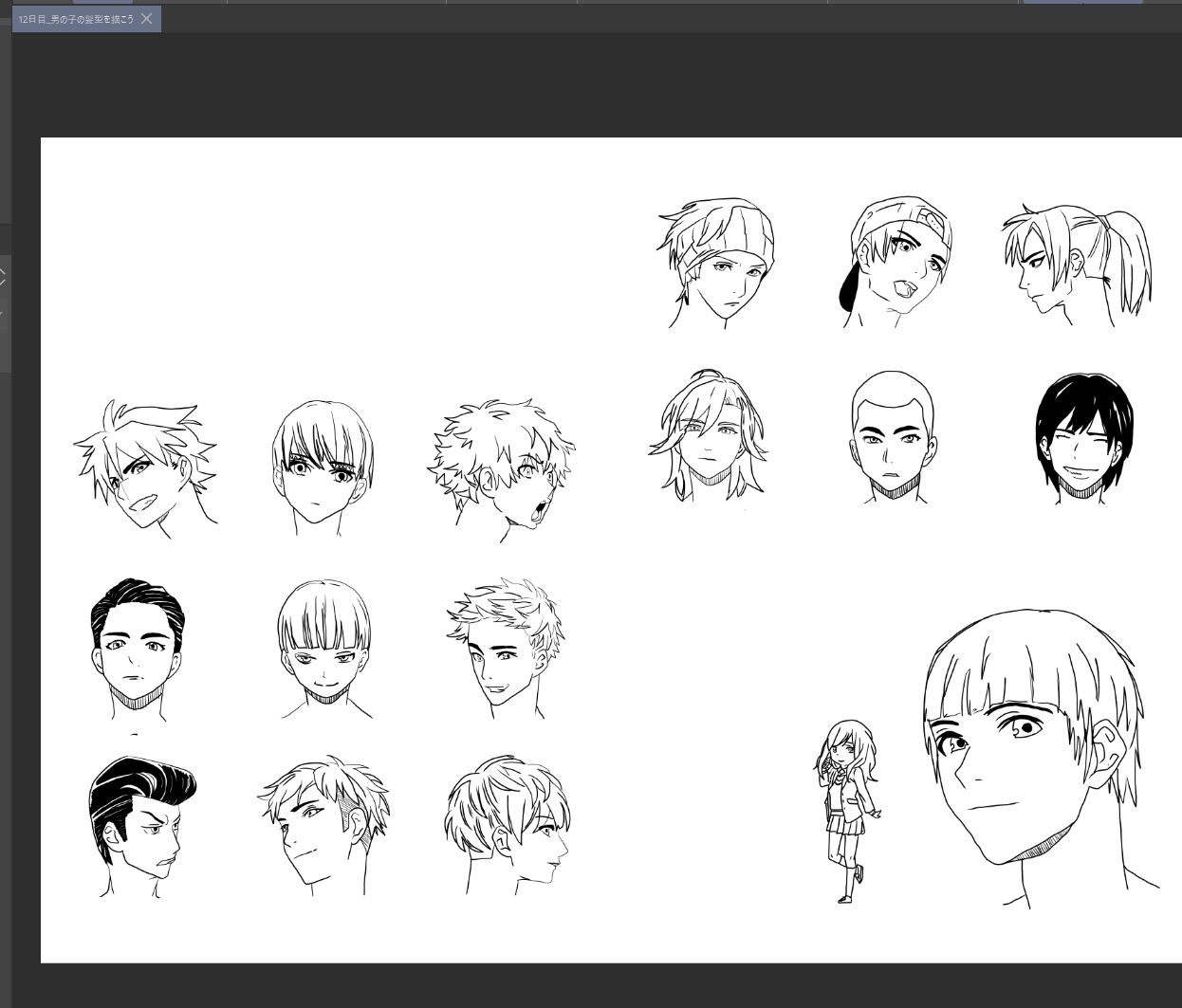Click the large bowl-cut head drawing
The image size is (1182, 1008).
tap(1034, 749)
